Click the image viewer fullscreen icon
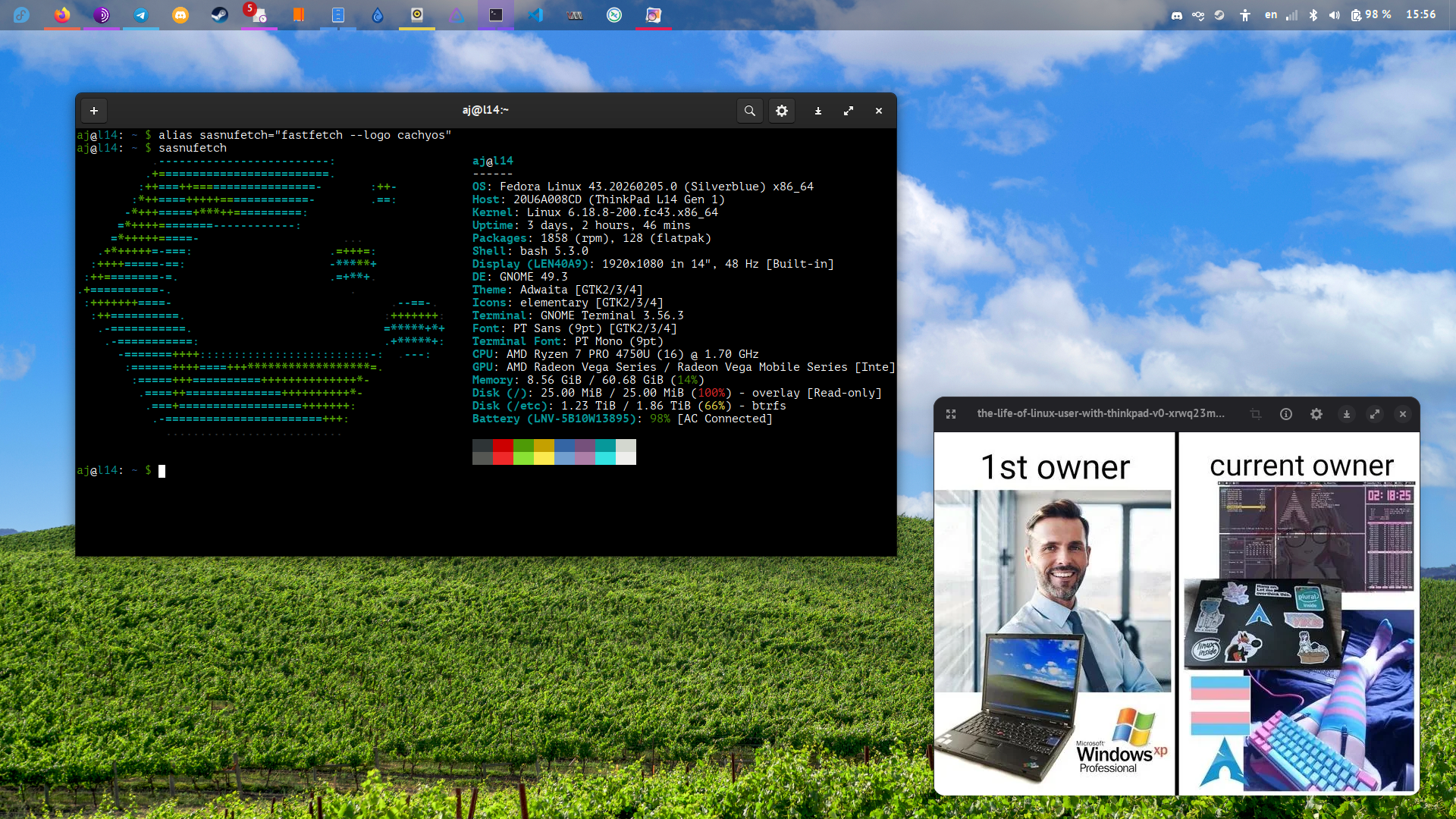 tap(951, 414)
